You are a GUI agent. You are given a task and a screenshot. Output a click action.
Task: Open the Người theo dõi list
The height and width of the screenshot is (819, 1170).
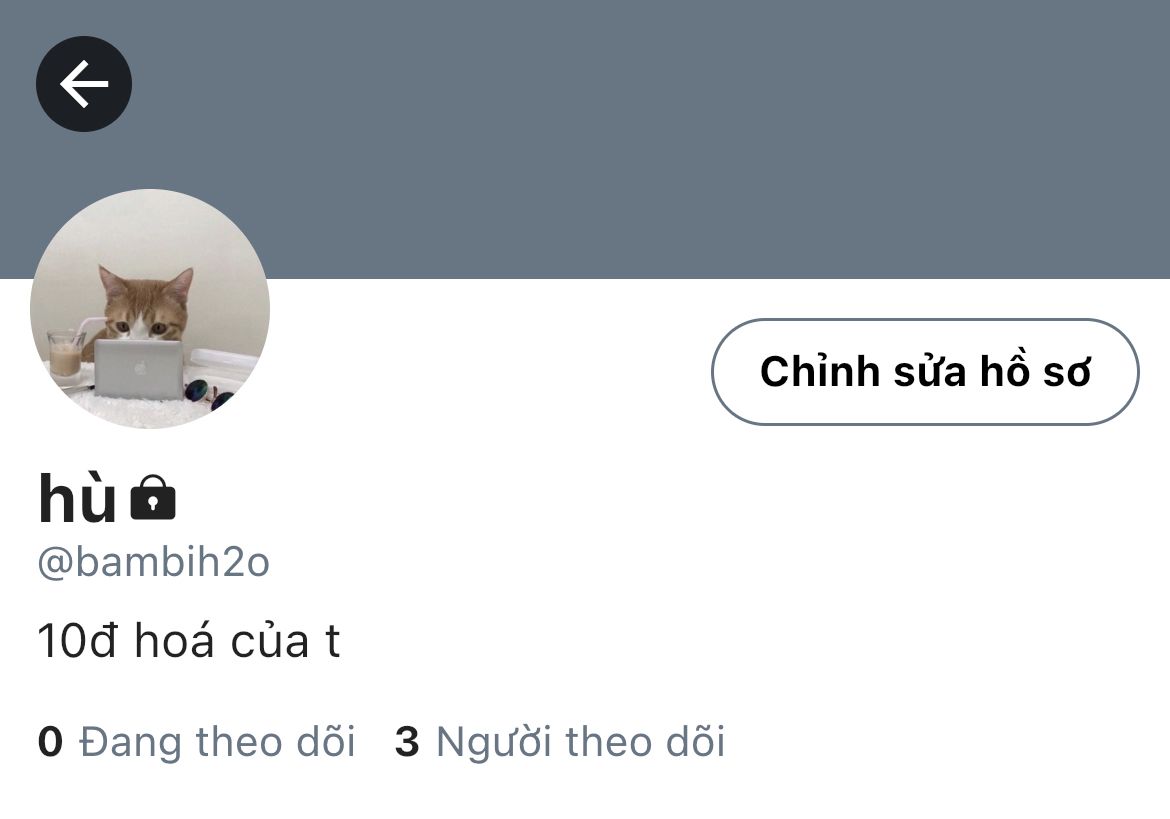pyautogui.click(x=581, y=742)
